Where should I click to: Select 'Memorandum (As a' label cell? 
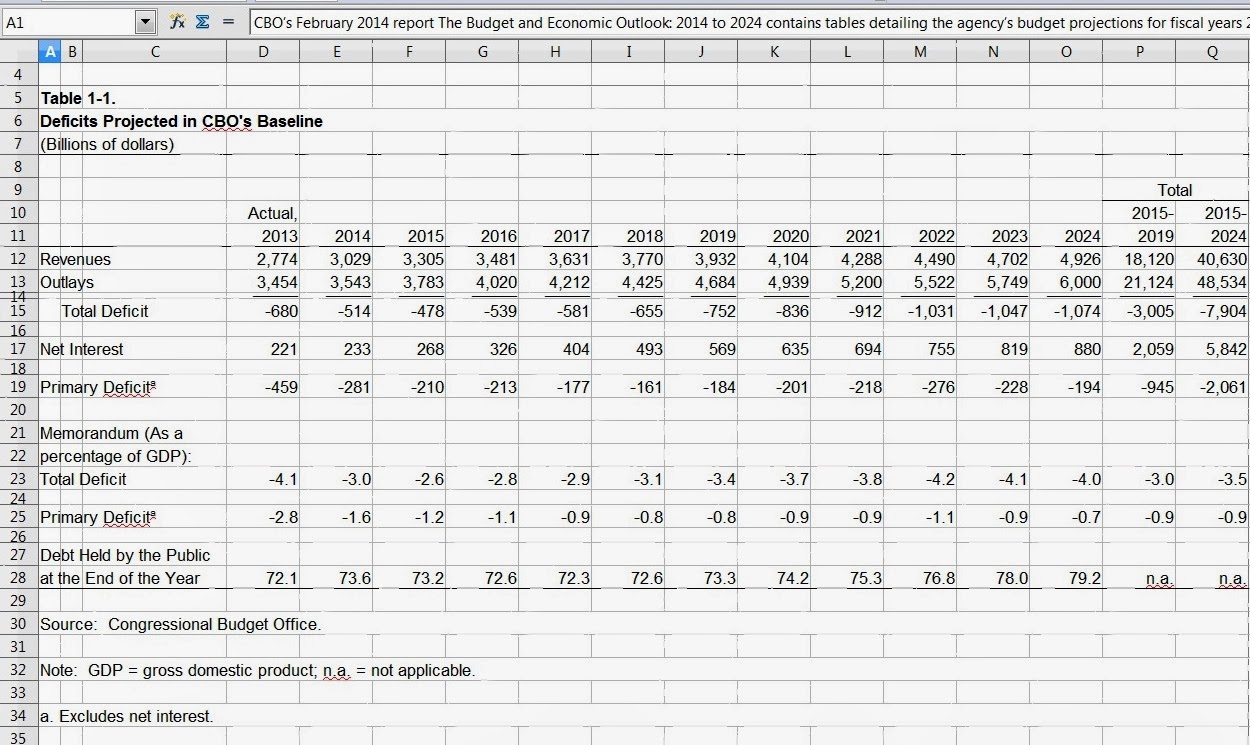coord(112,433)
